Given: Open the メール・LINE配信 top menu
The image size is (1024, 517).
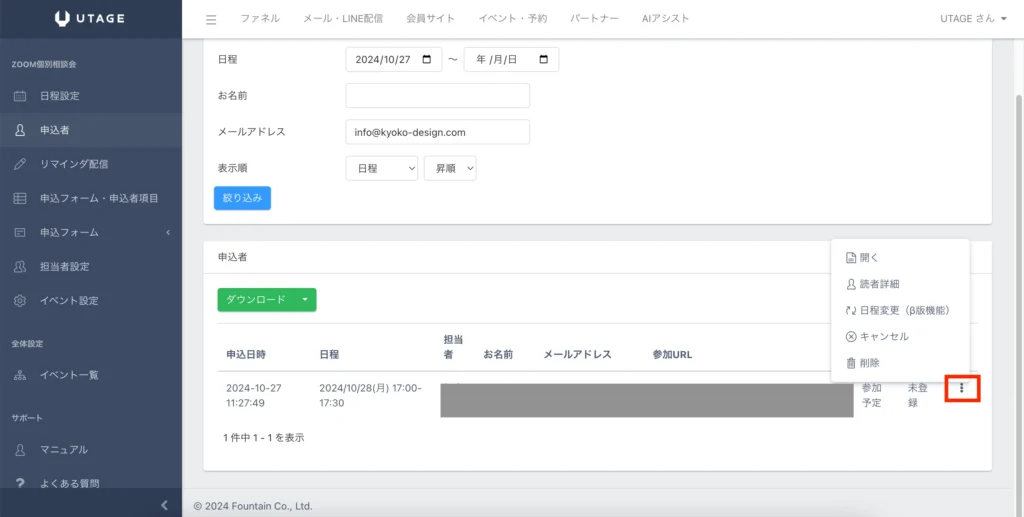Looking at the screenshot, I should (x=343, y=18).
